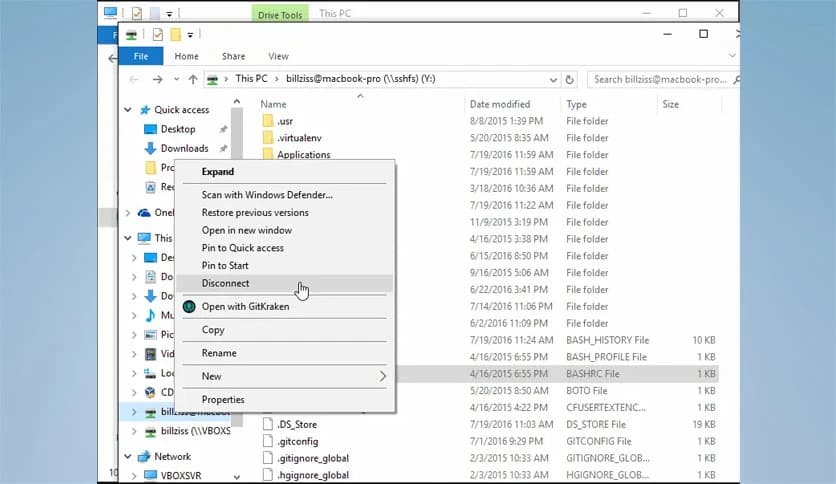Open the Applications folder

[x=303, y=155]
